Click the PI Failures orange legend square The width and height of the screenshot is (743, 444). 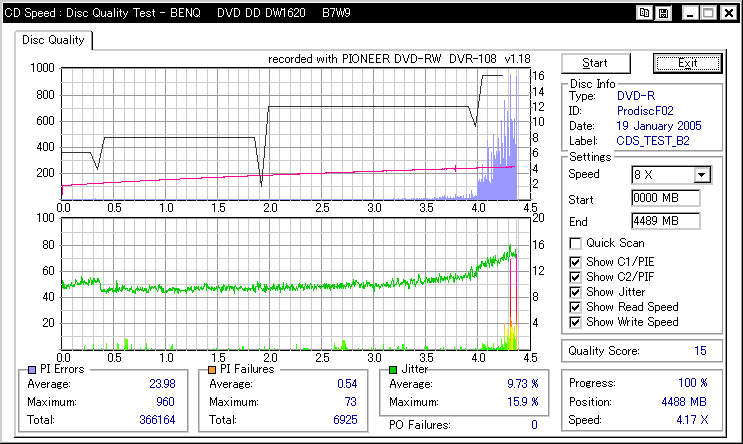(212, 369)
